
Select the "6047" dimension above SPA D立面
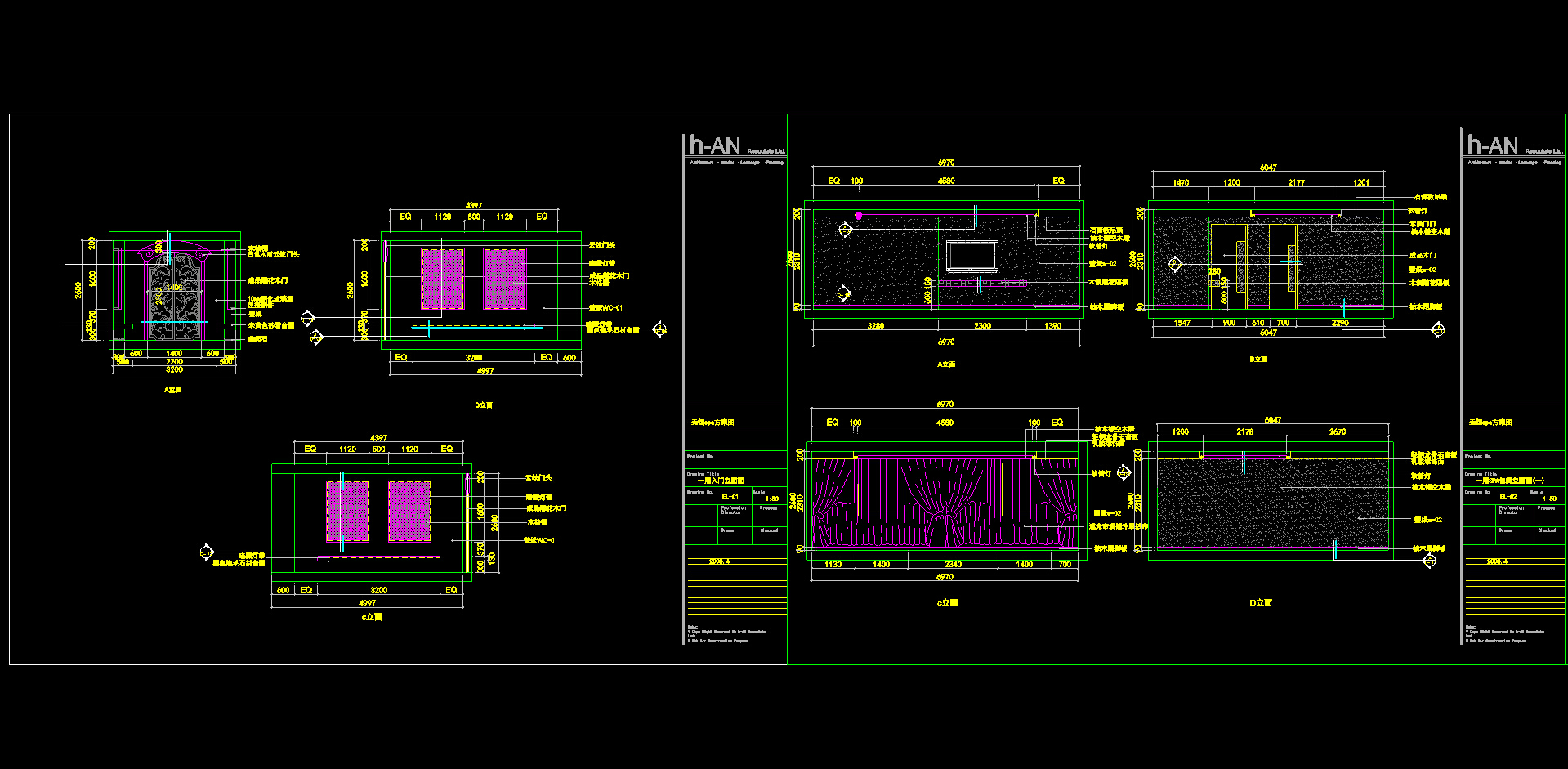[x=1273, y=420]
